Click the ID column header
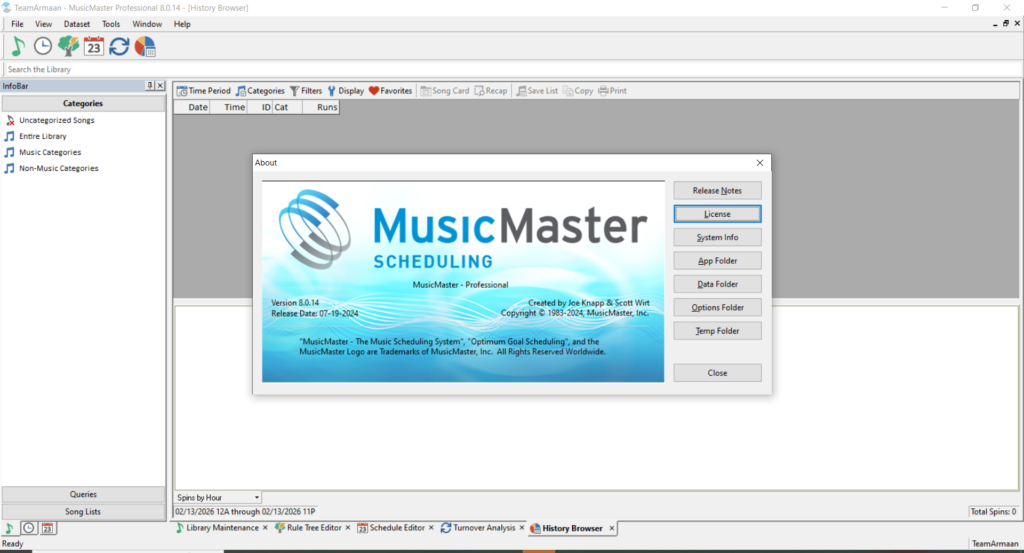The image size is (1024, 553). click(260, 107)
